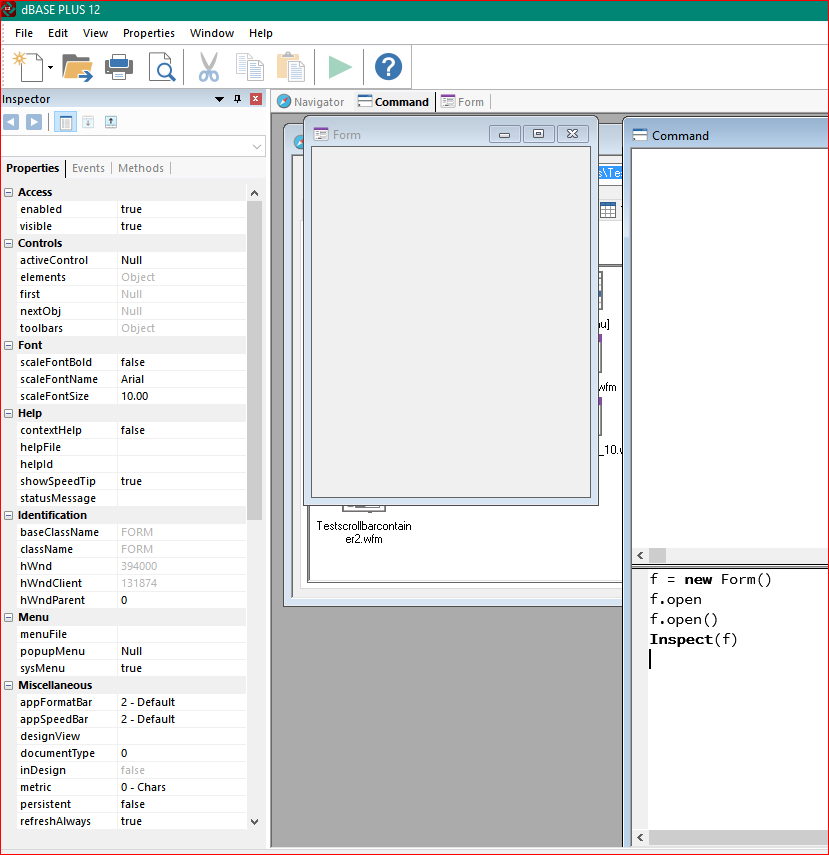829x855 pixels.
Task: Open the New file dropdown arrow
Action: (x=50, y=68)
